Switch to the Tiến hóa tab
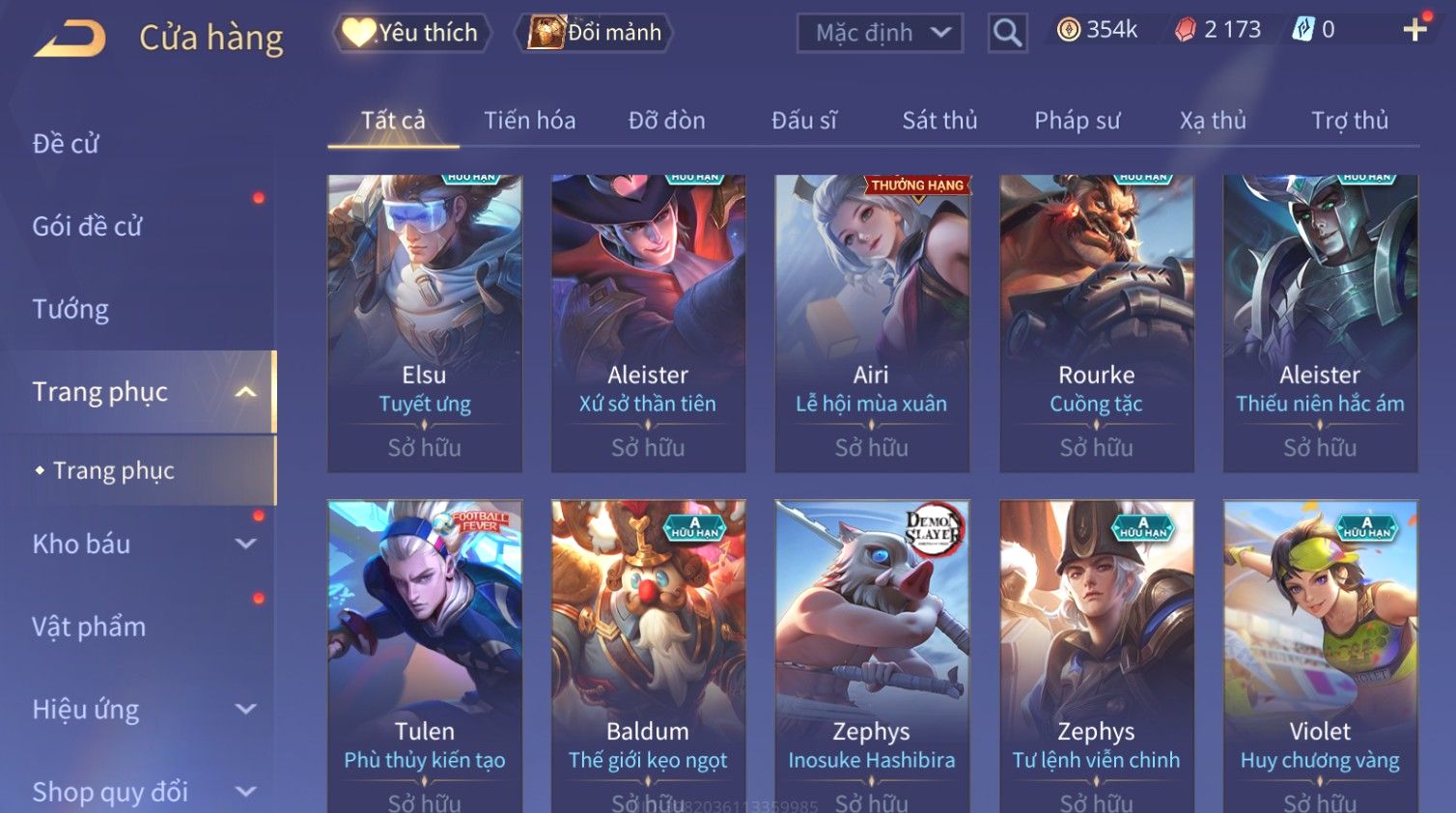 (530, 121)
